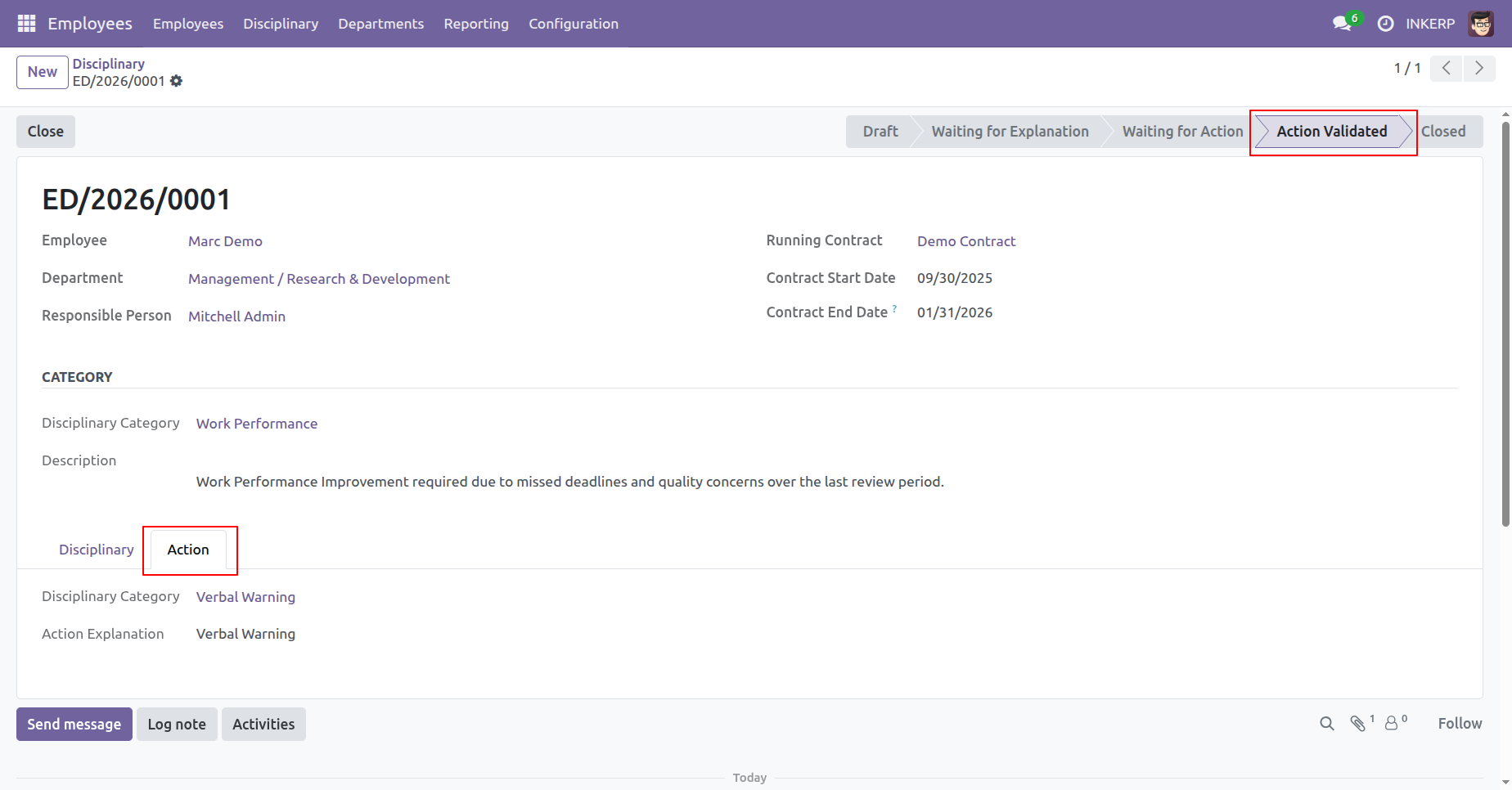1512x790 pixels.
Task: Open Marc Demo employee link
Action: 225,241
